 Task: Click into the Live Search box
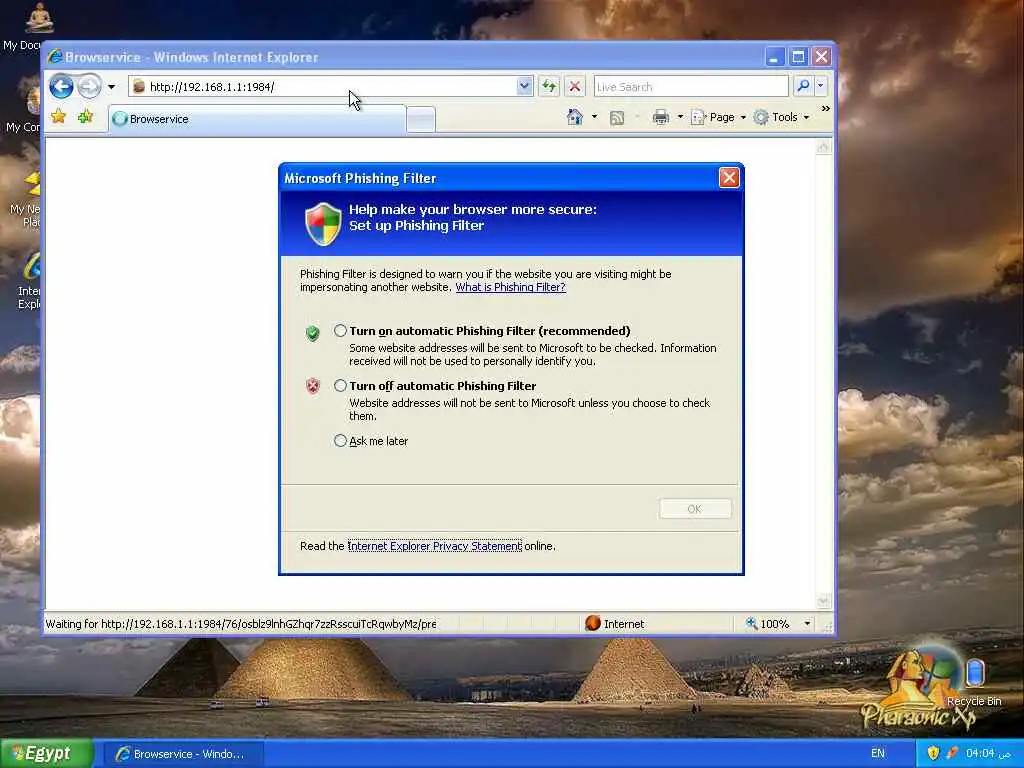pos(691,86)
